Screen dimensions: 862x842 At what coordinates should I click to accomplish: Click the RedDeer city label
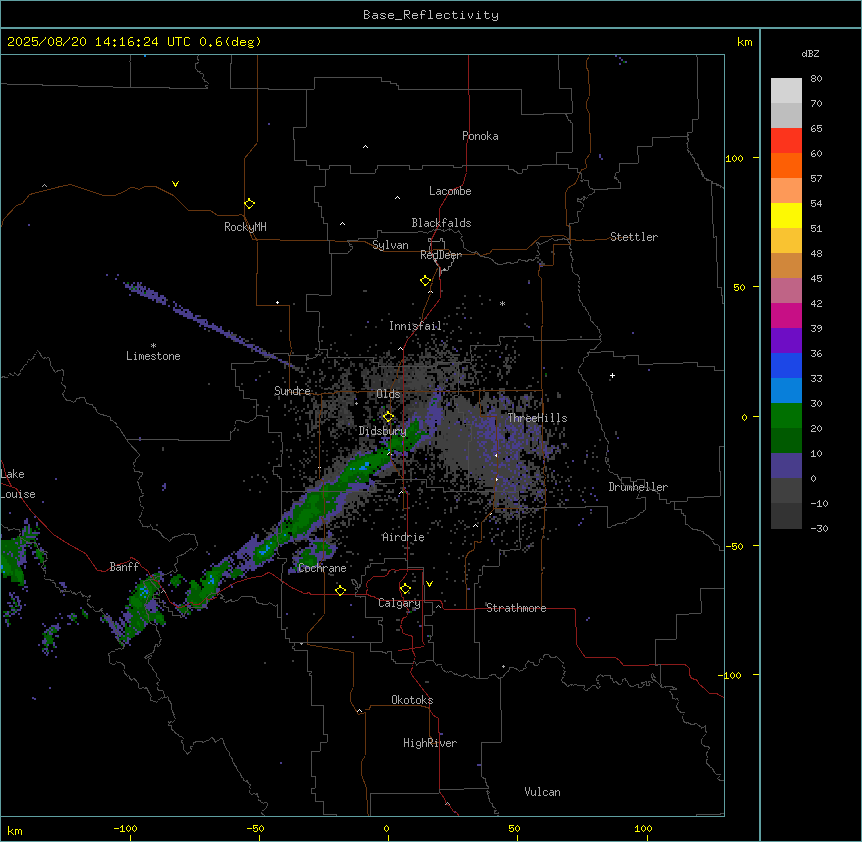click(x=441, y=255)
